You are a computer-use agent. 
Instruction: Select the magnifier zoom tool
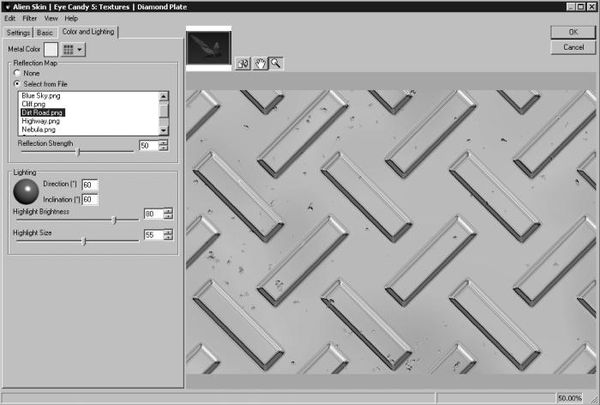coord(275,63)
